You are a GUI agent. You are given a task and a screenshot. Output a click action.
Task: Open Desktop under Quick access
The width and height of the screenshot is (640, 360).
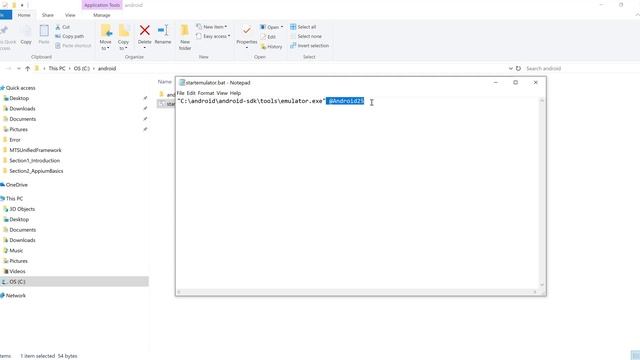[x=19, y=98]
